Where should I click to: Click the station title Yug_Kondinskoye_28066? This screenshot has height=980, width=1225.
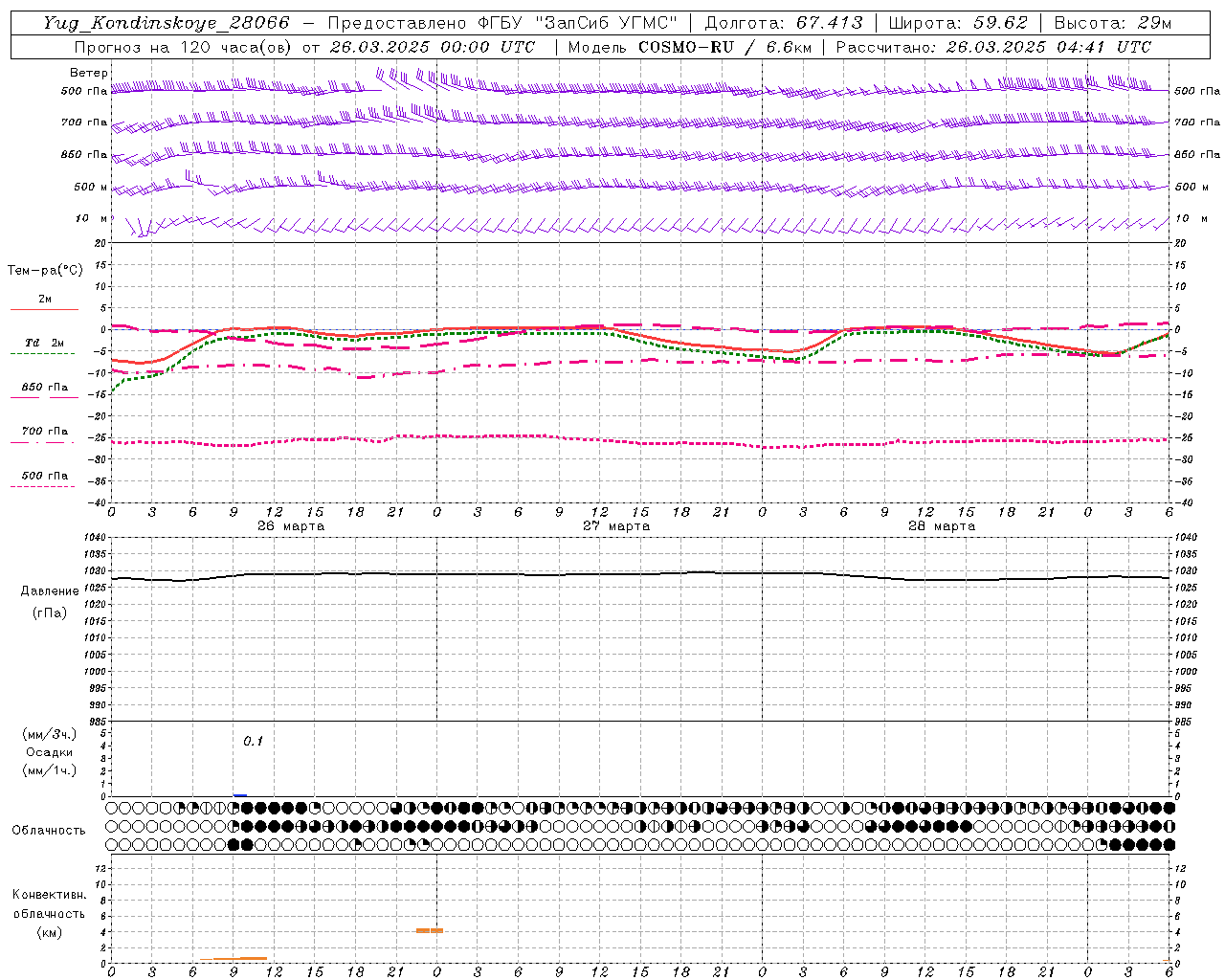pyautogui.click(x=167, y=23)
